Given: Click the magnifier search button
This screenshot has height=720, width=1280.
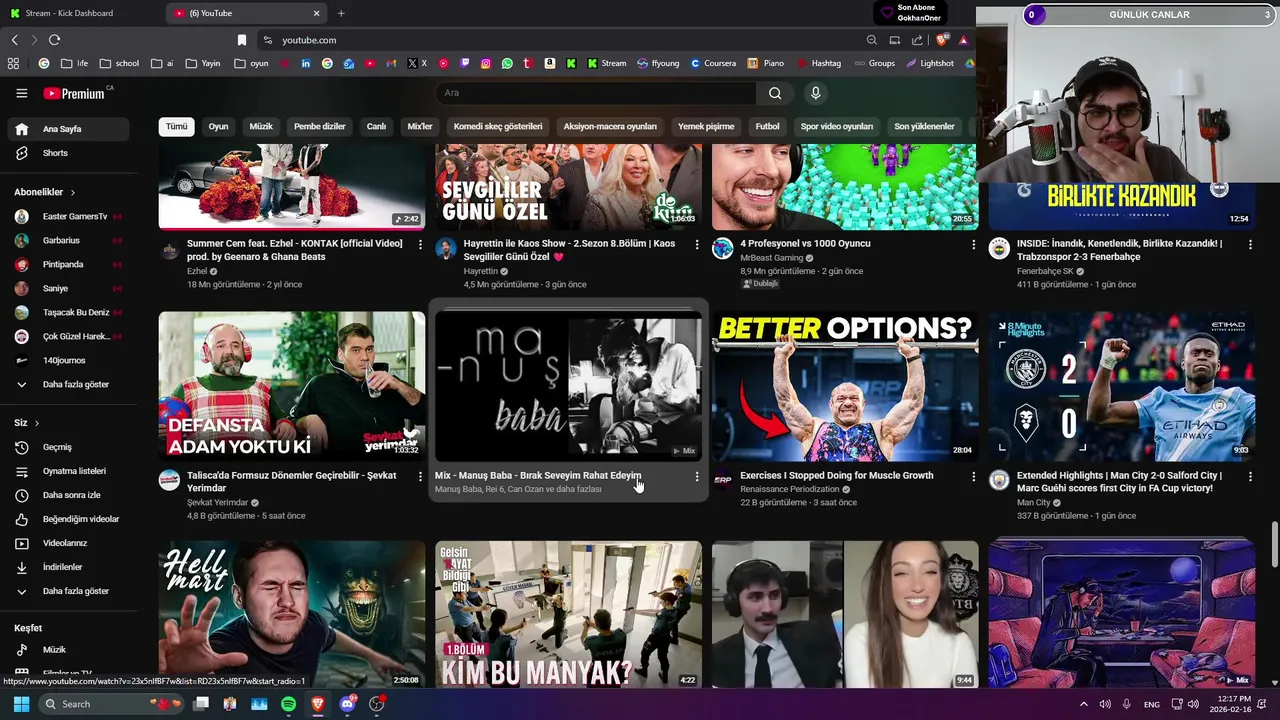Looking at the screenshot, I should pos(775,93).
